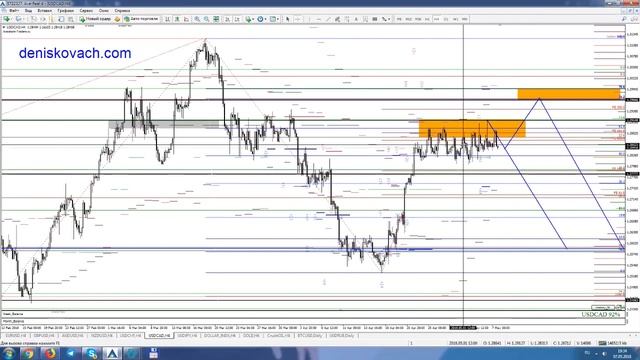Click the zoom in magnifier icon
This screenshot has width=640, height=360.
click(197, 19)
